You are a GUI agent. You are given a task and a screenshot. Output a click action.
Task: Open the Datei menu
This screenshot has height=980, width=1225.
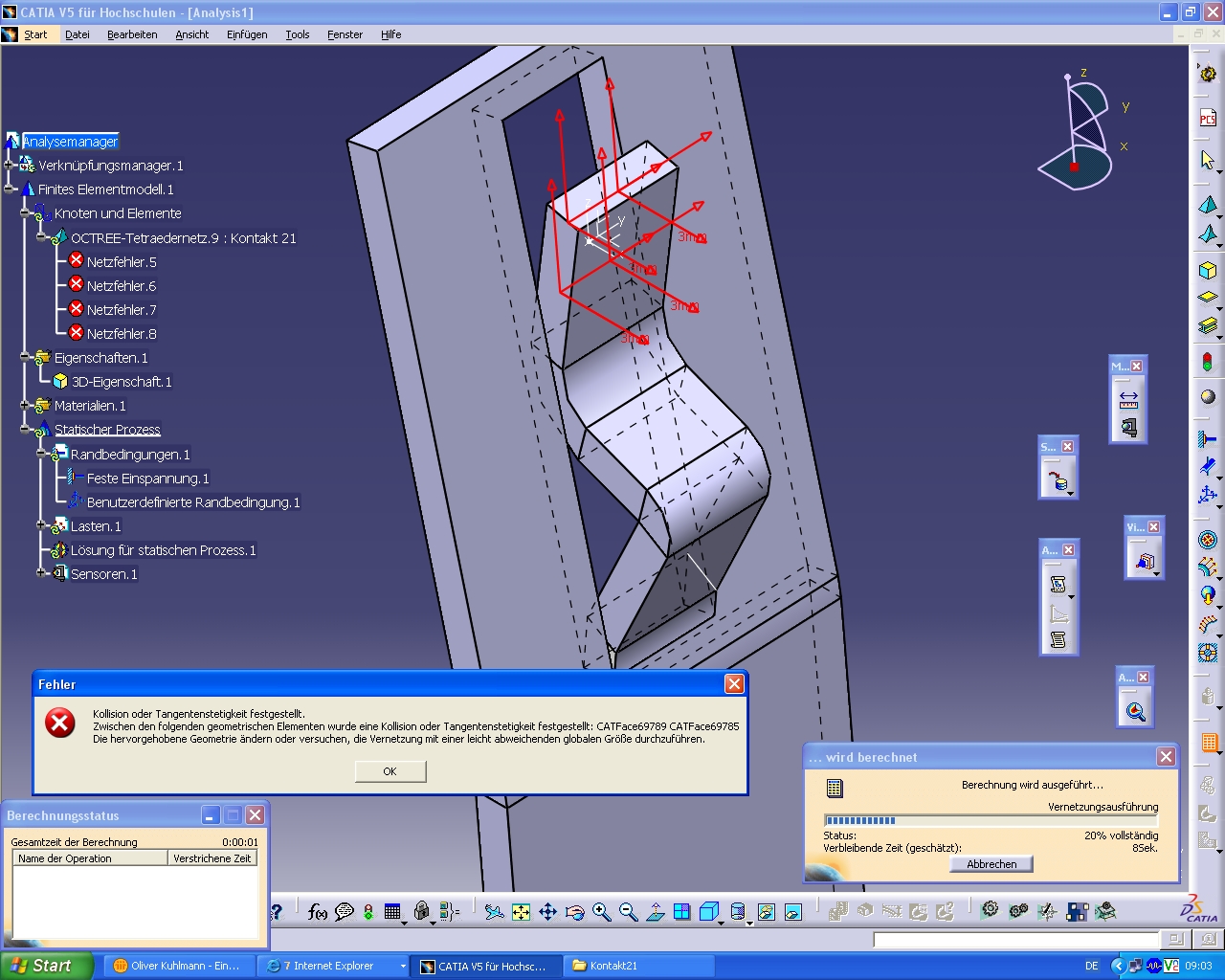[78, 34]
